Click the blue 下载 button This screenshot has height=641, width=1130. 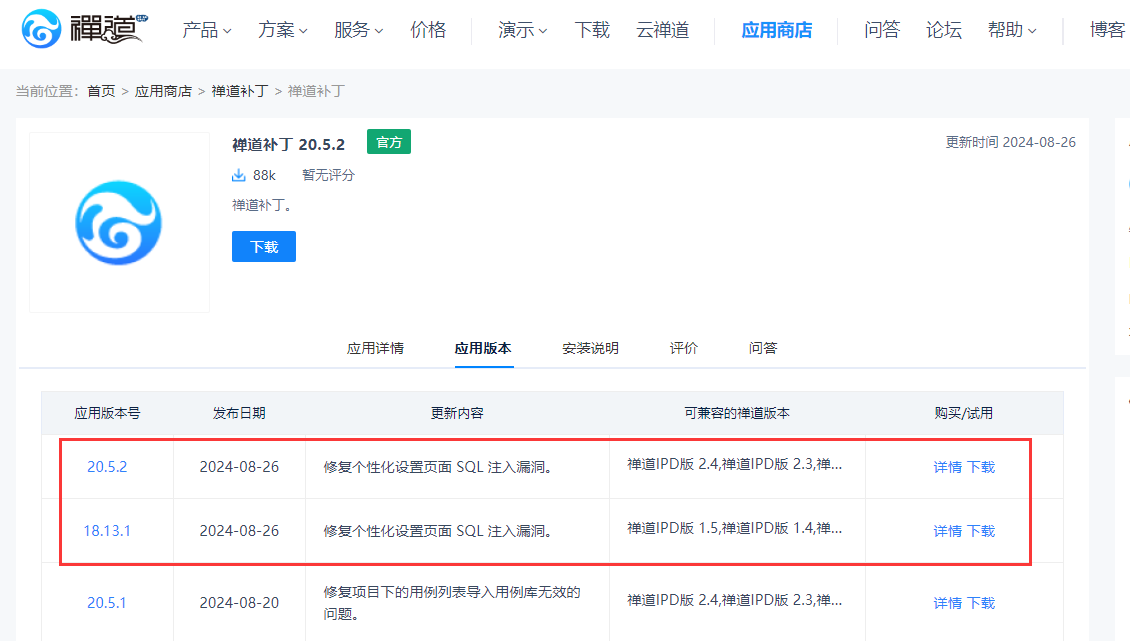point(264,247)
